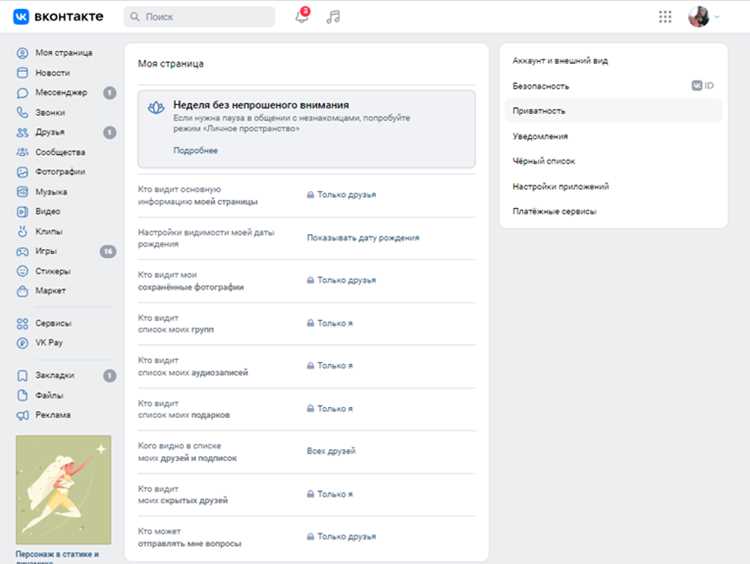Open Видео text link in sidebar
Screen dimensions: 750x564
pyautogui.click(x=48, y=211)
